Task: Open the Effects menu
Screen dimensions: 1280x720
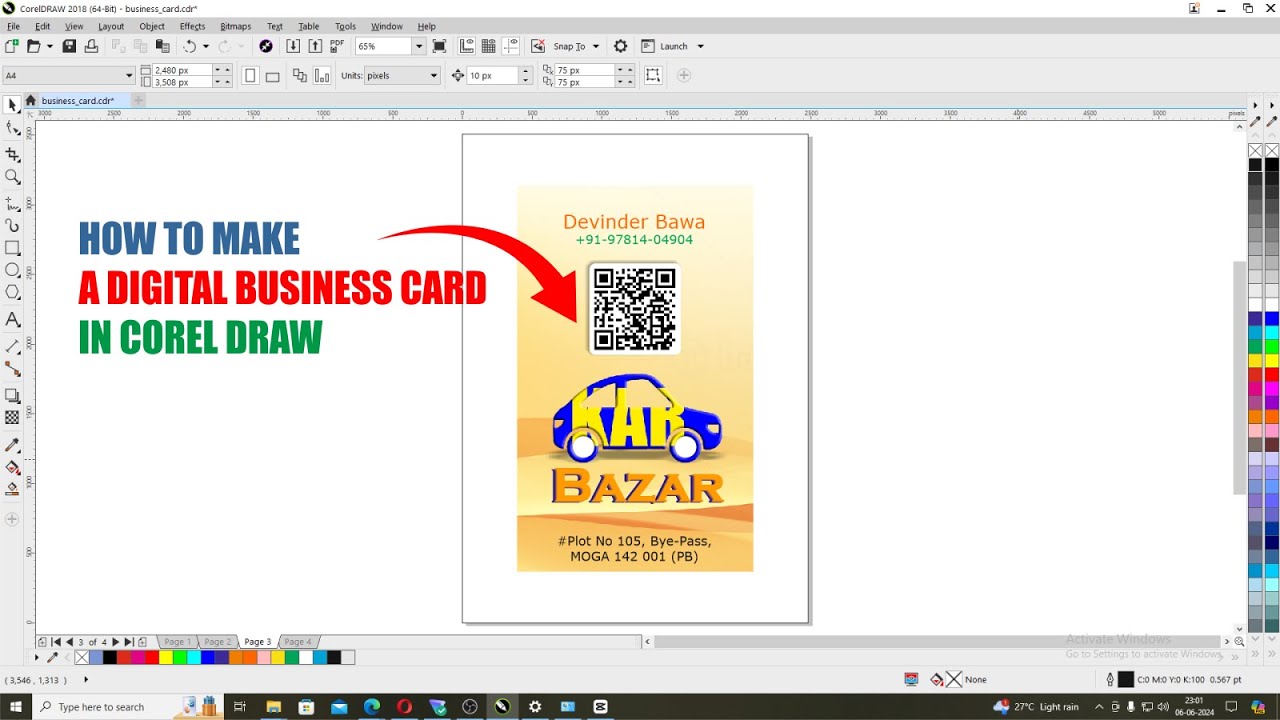Action: click(x=192, y=26)
